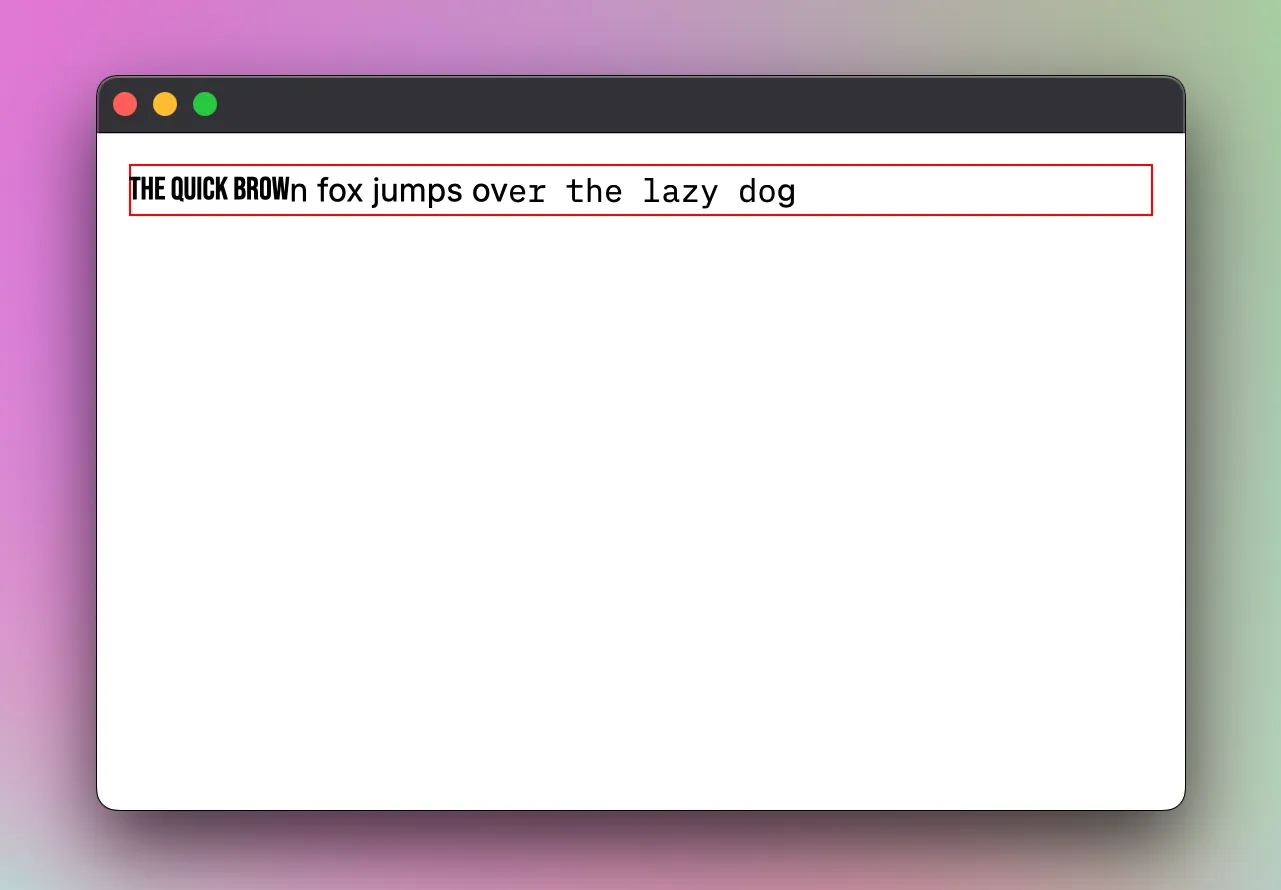
Task: Click the word "fox"
Action: [340, 190]
